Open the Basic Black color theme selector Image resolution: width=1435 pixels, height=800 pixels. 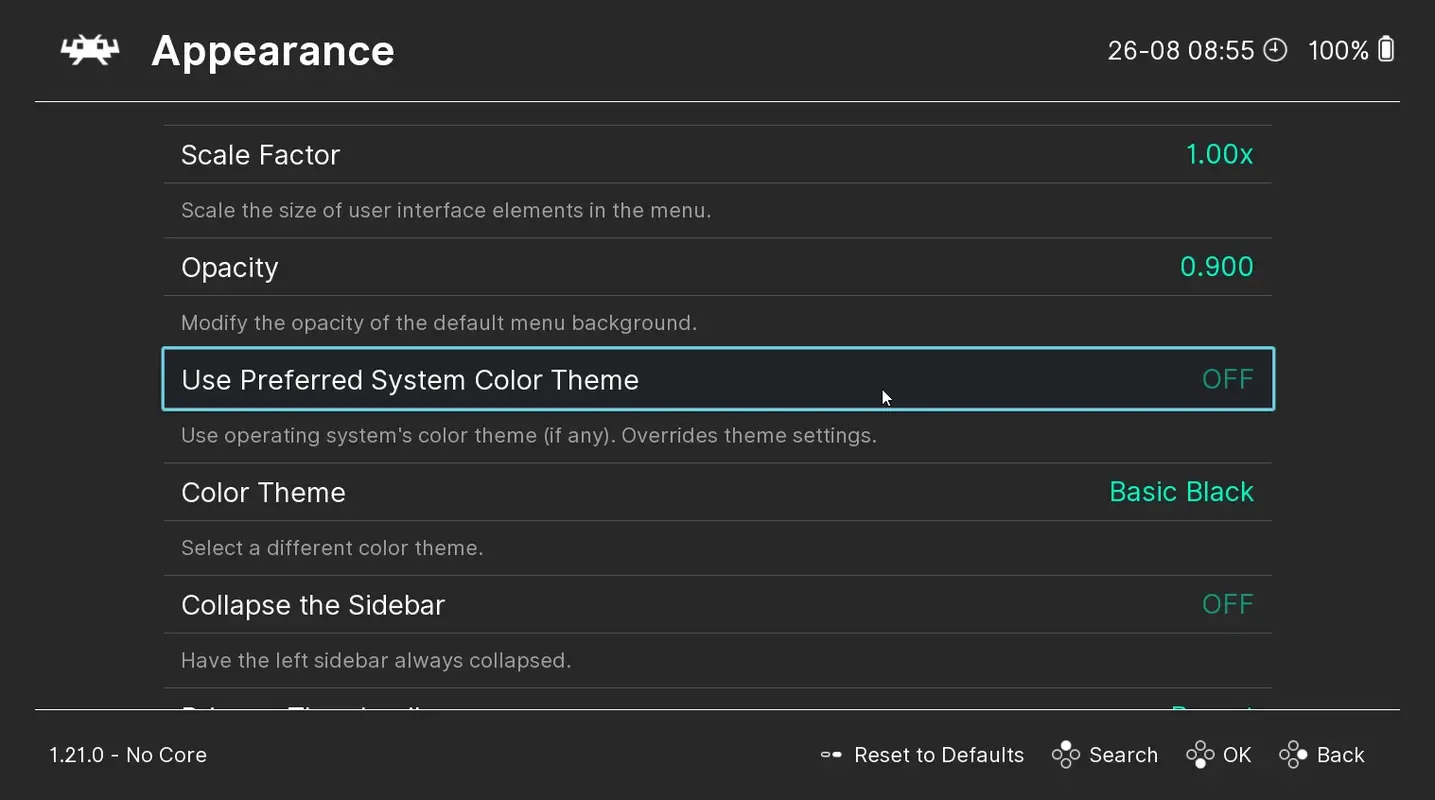tap(1181, 492)
